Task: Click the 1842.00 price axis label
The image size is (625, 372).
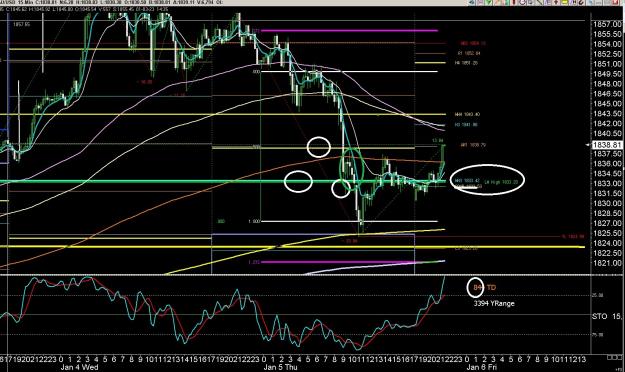Action: (x=607, y=124)
